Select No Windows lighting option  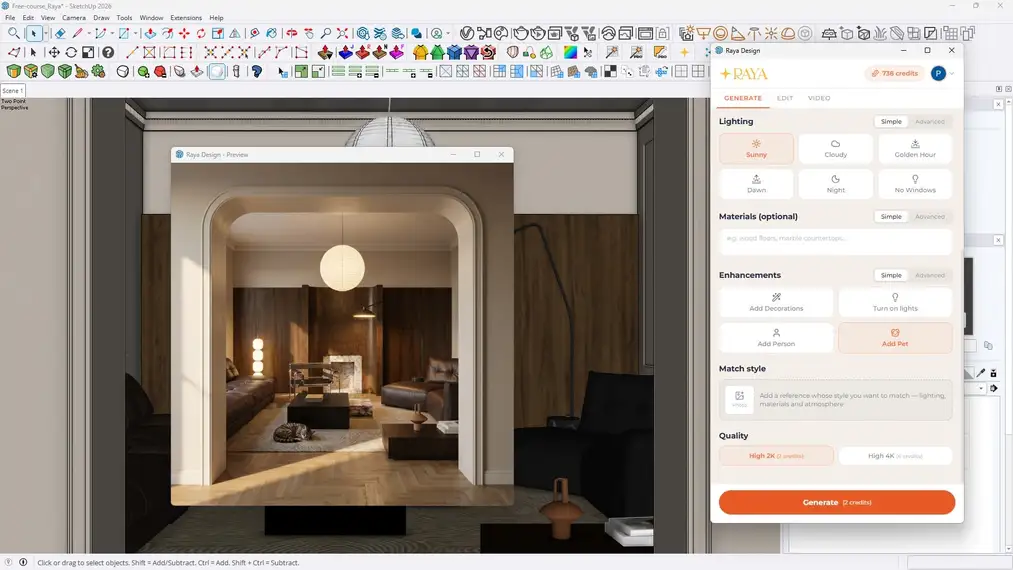pos(915,184)
